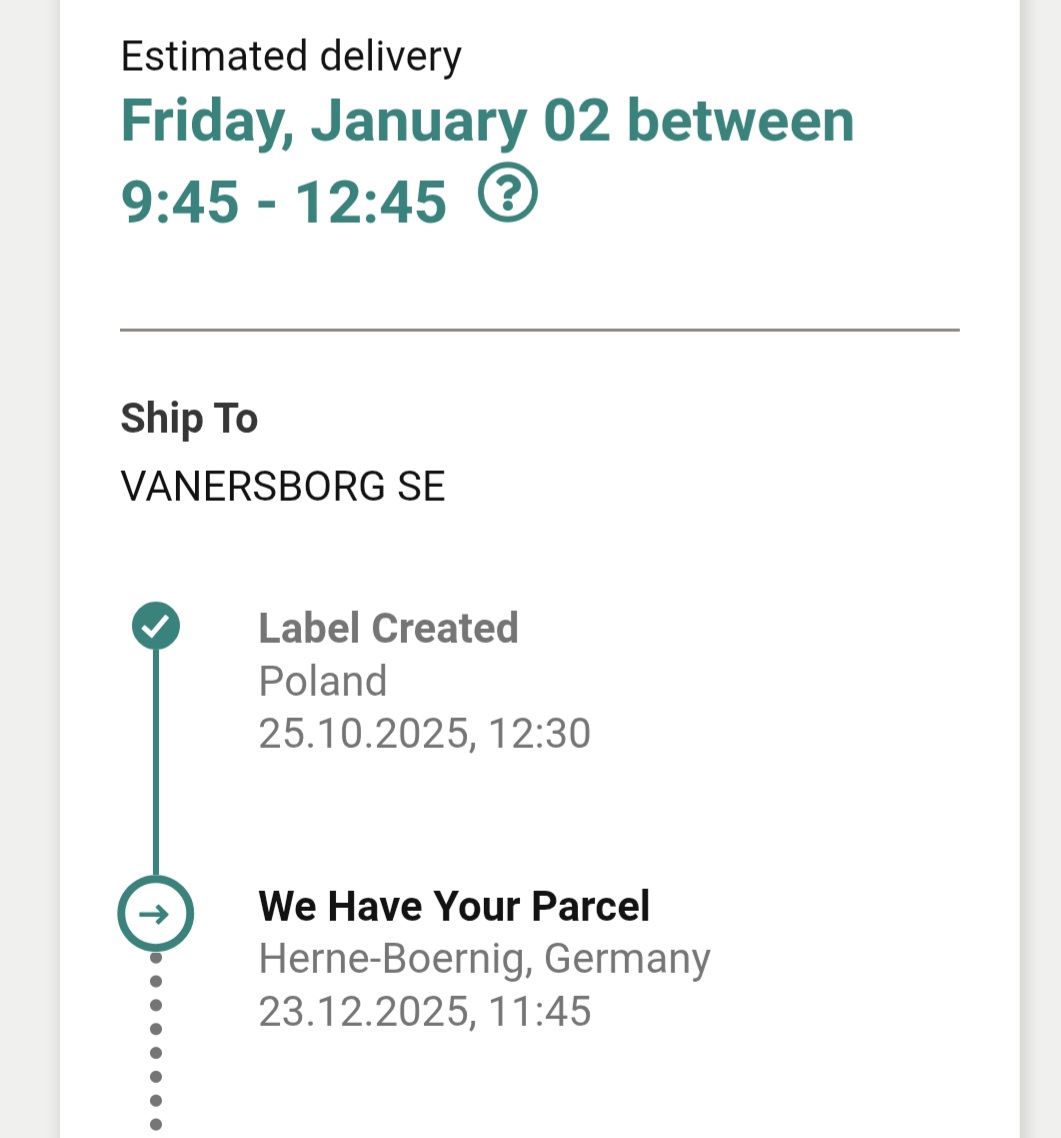Click the Germany country text
This screenshot has height=1138, width=1061.
pos(627,959)
